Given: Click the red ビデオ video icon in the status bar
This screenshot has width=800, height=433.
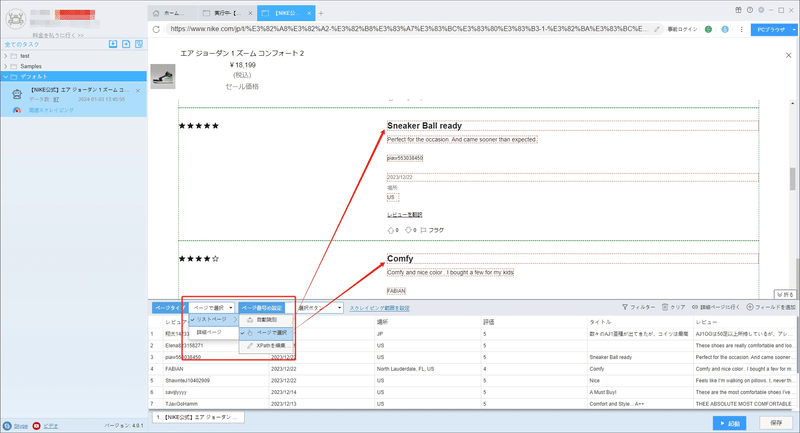Looking at the screenshot, I should tap(36, 426).
